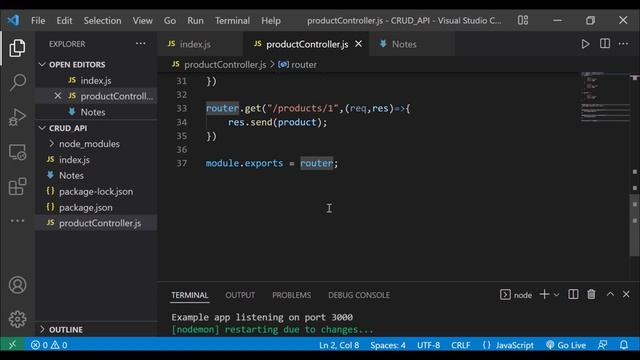Change end of line sequence CRLF
The image size is (640, 360).
pyautogui.click(x=460, y=345)
